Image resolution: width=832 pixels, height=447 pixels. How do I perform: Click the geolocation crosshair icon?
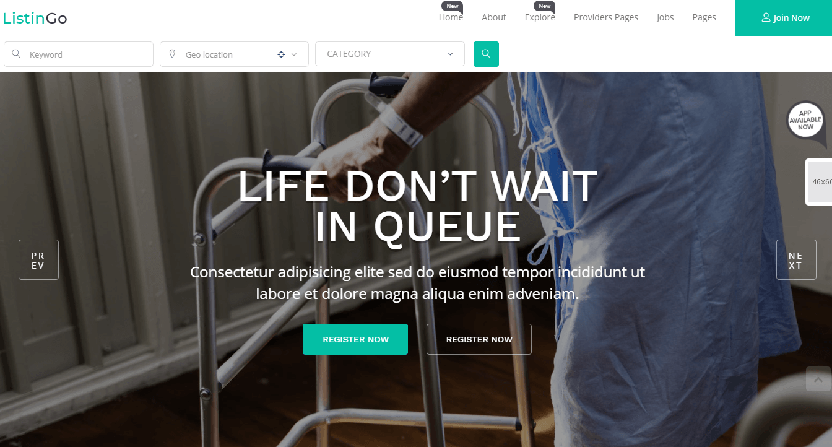pyautogui.click(x=281, y=54)
